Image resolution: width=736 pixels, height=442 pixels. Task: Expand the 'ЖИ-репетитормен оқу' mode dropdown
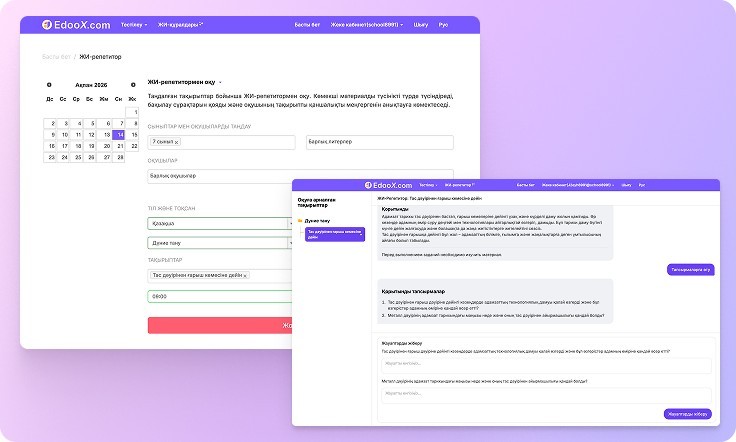[184, 82]
